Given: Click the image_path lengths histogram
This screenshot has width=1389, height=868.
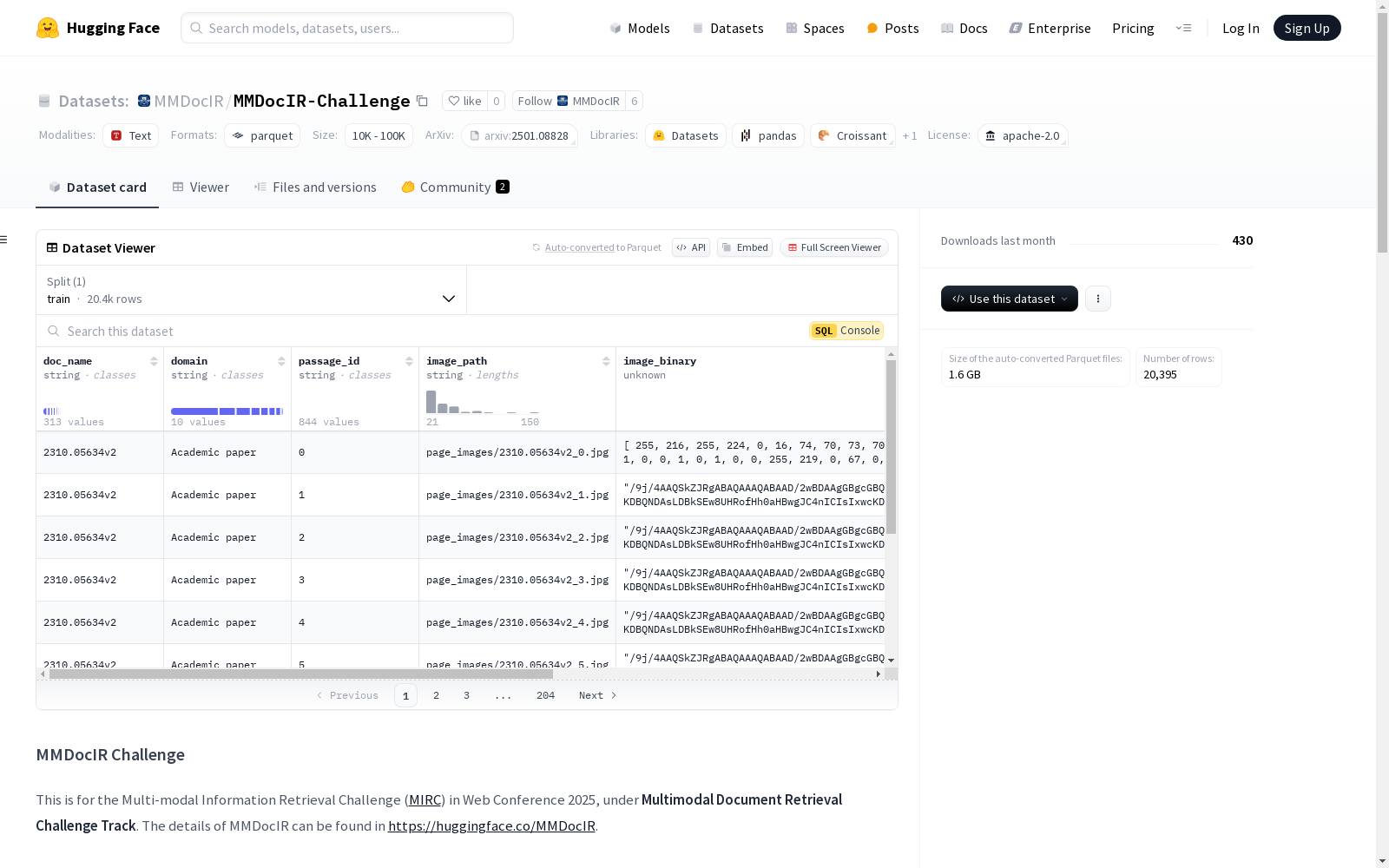Looking at the screenshot, I should tap(483, 401).
